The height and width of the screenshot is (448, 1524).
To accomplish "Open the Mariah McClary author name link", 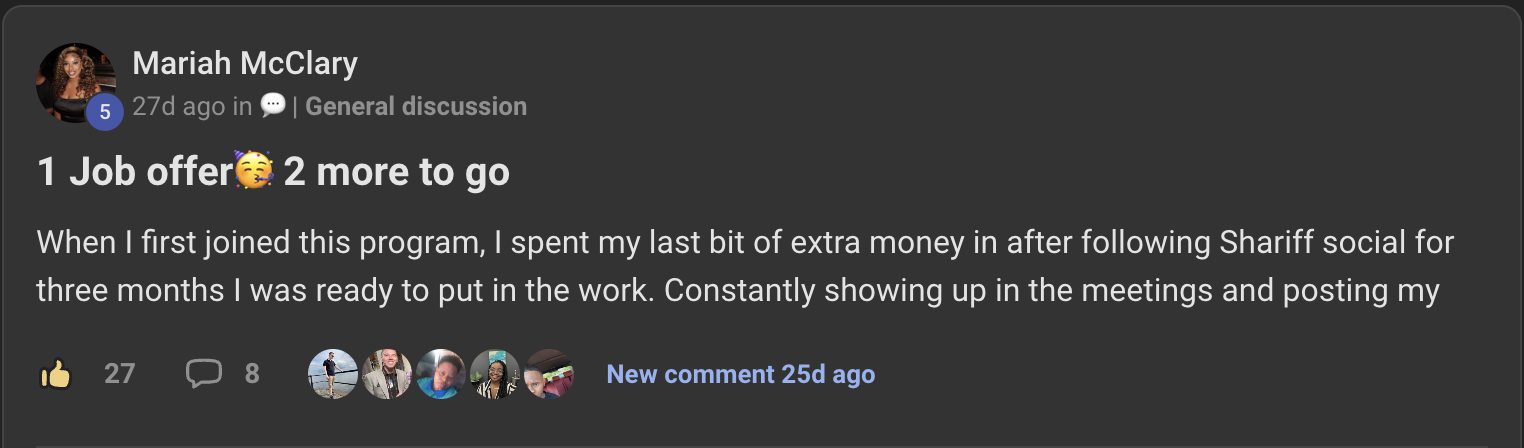I will coord(245,64).
